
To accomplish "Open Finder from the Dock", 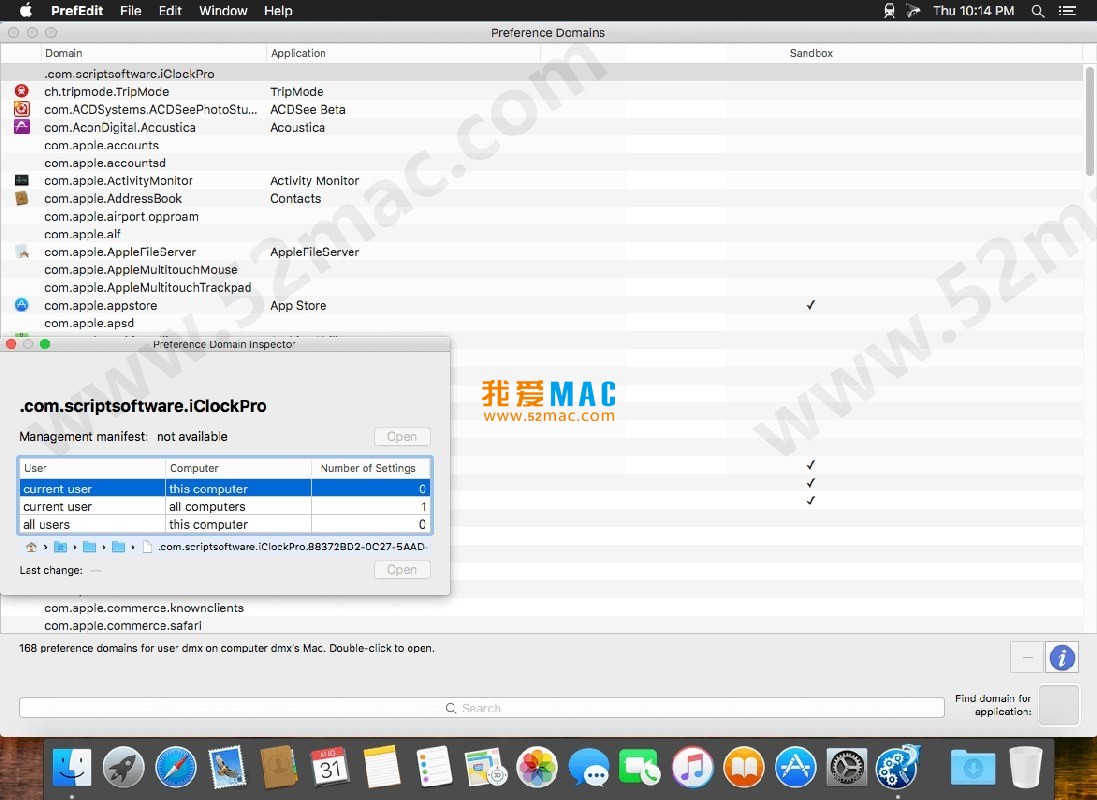I will [71, 768].
